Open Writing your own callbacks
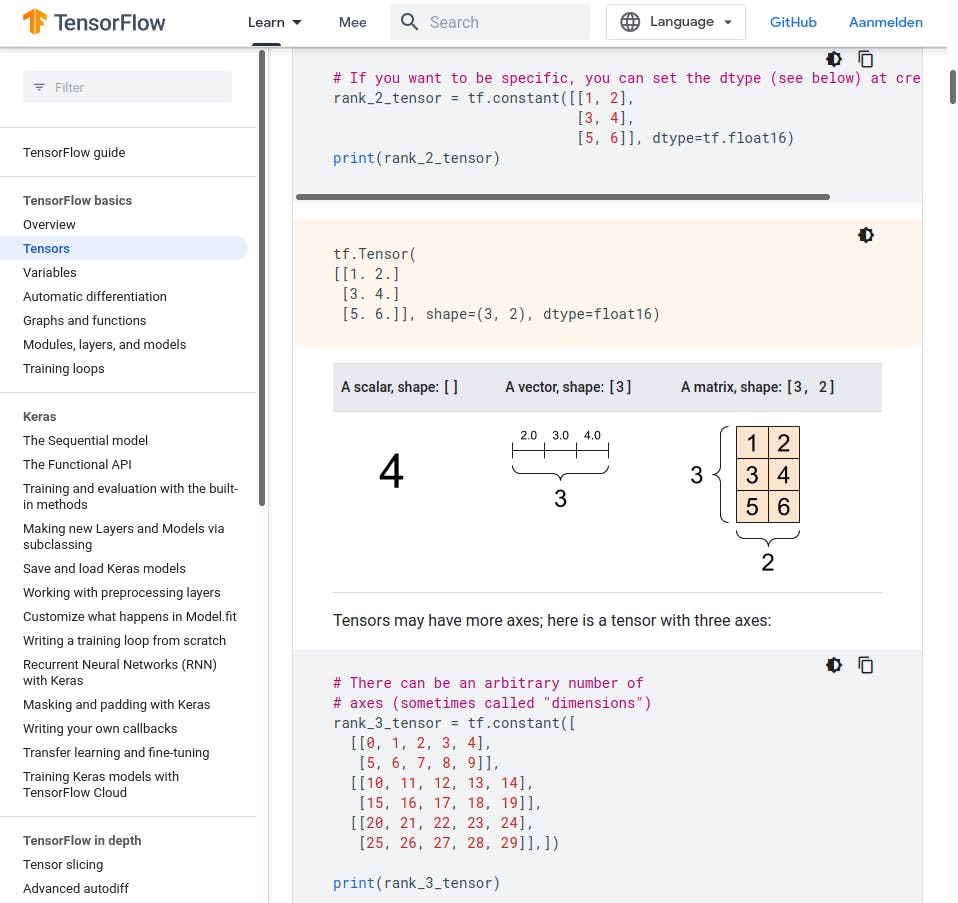 (100, 728)
